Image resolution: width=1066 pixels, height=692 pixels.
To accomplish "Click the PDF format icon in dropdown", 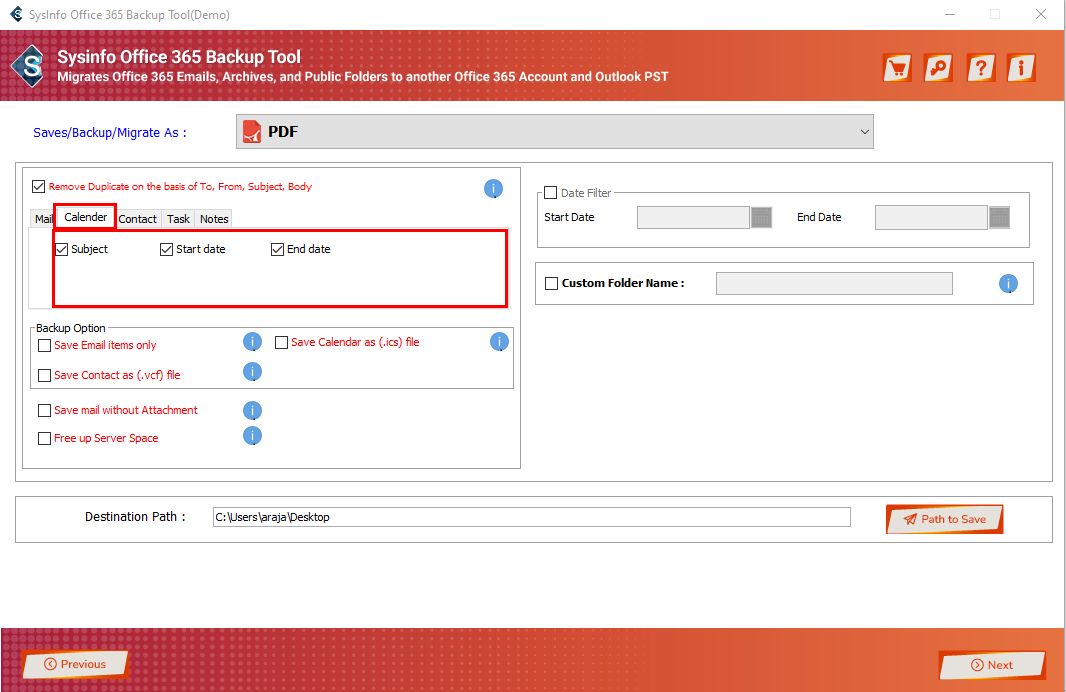I will (x=252, y=132).
